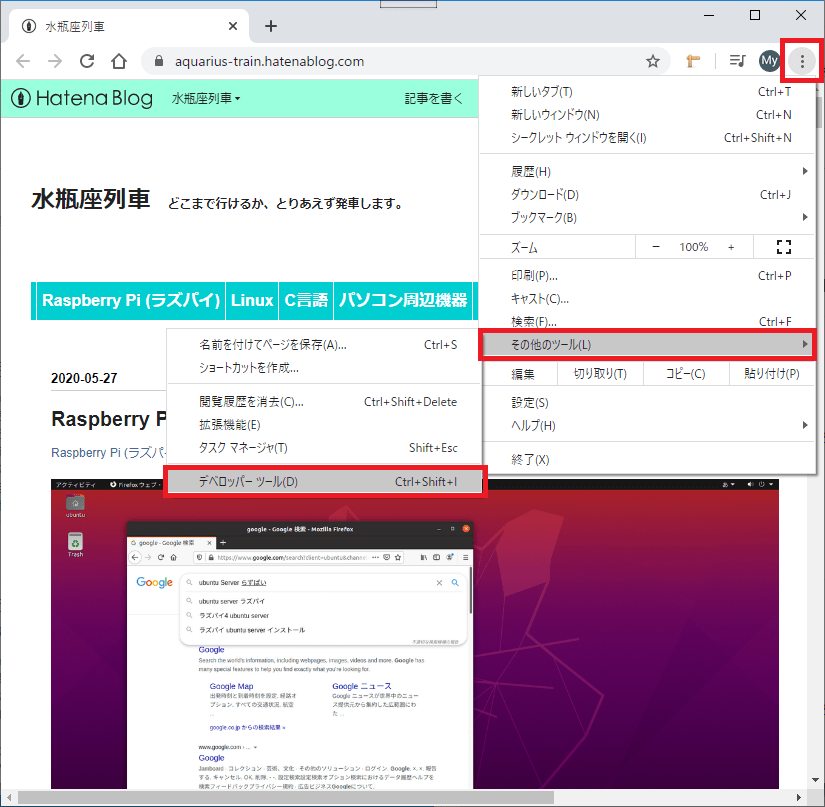Viewport: 825px width, 807px height.
Task: Click the lock icon in the address bar
Action: coord(159,61)
